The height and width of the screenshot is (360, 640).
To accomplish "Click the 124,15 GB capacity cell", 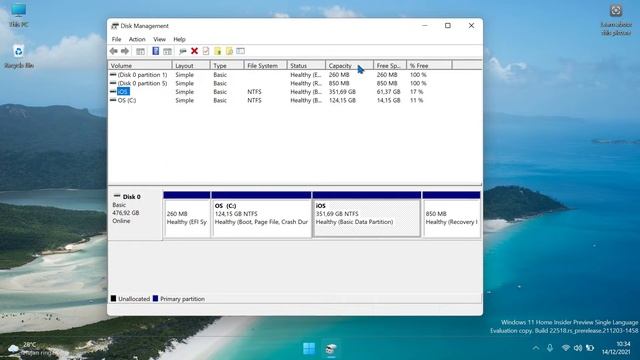I will (x=342, y=100).
